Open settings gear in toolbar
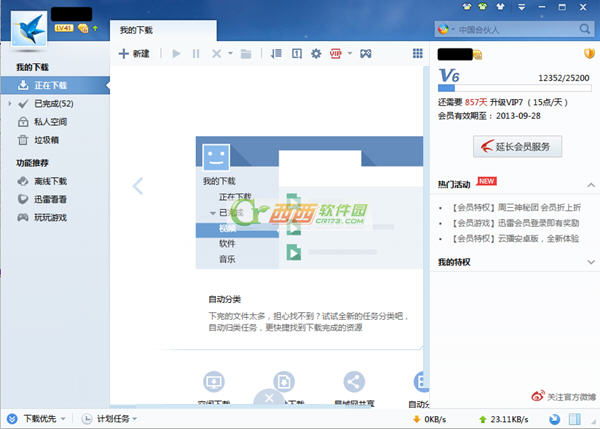This screenshot has height=429, width=600. [316, 54]
